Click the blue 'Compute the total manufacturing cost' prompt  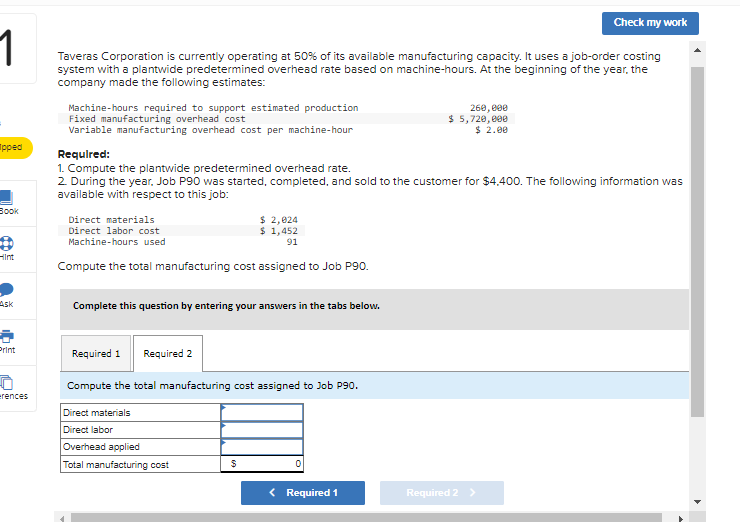(212, 386)
